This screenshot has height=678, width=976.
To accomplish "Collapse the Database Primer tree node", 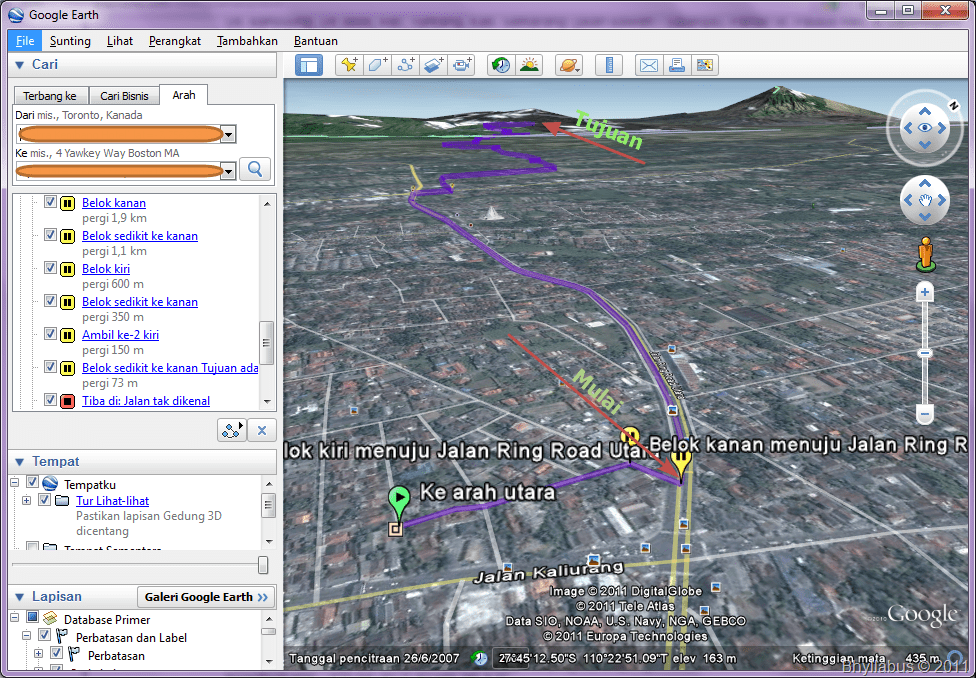I will pos(15,618).
